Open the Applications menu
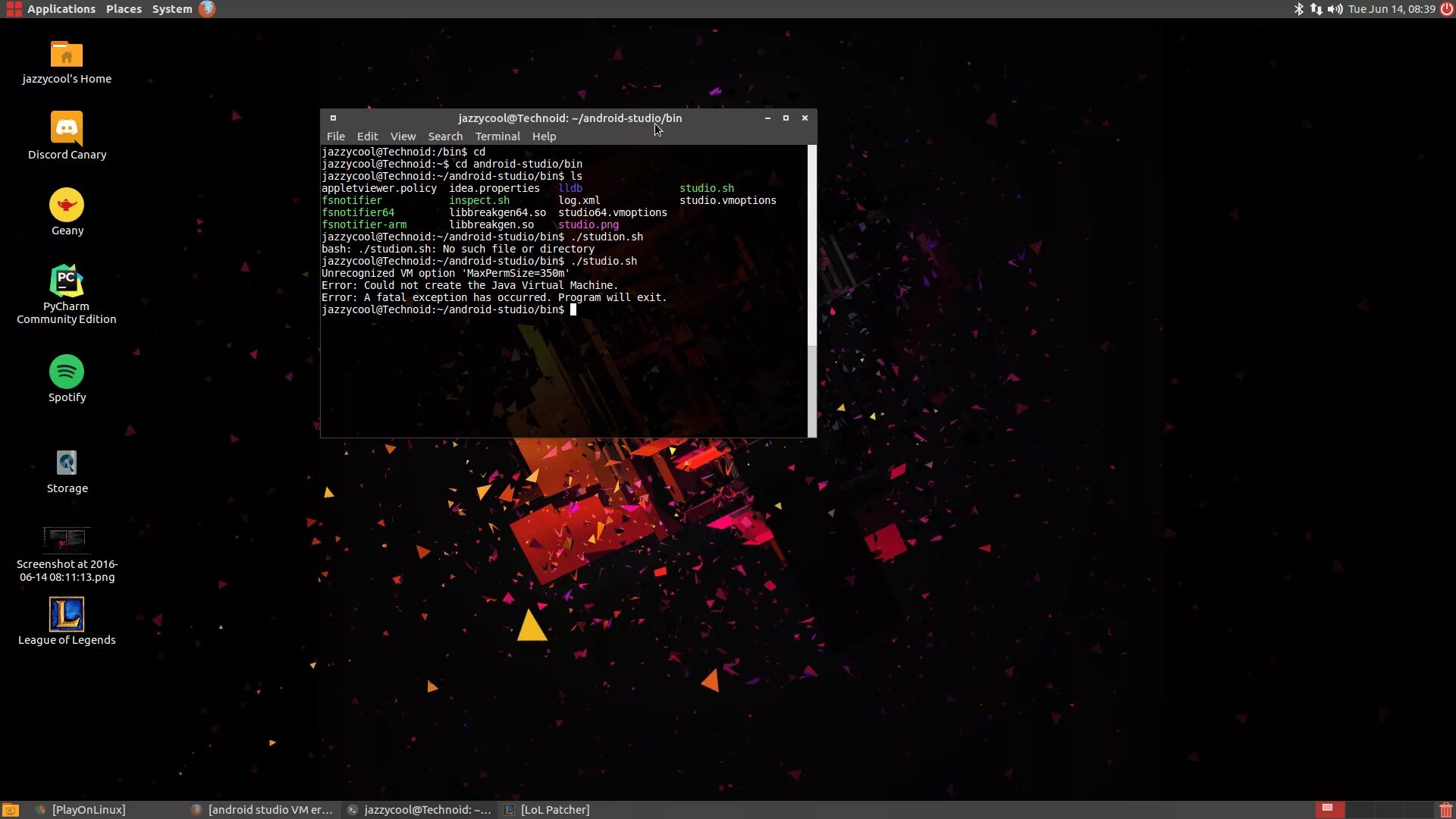The image size is (1456, 819). tap(61, 8)
